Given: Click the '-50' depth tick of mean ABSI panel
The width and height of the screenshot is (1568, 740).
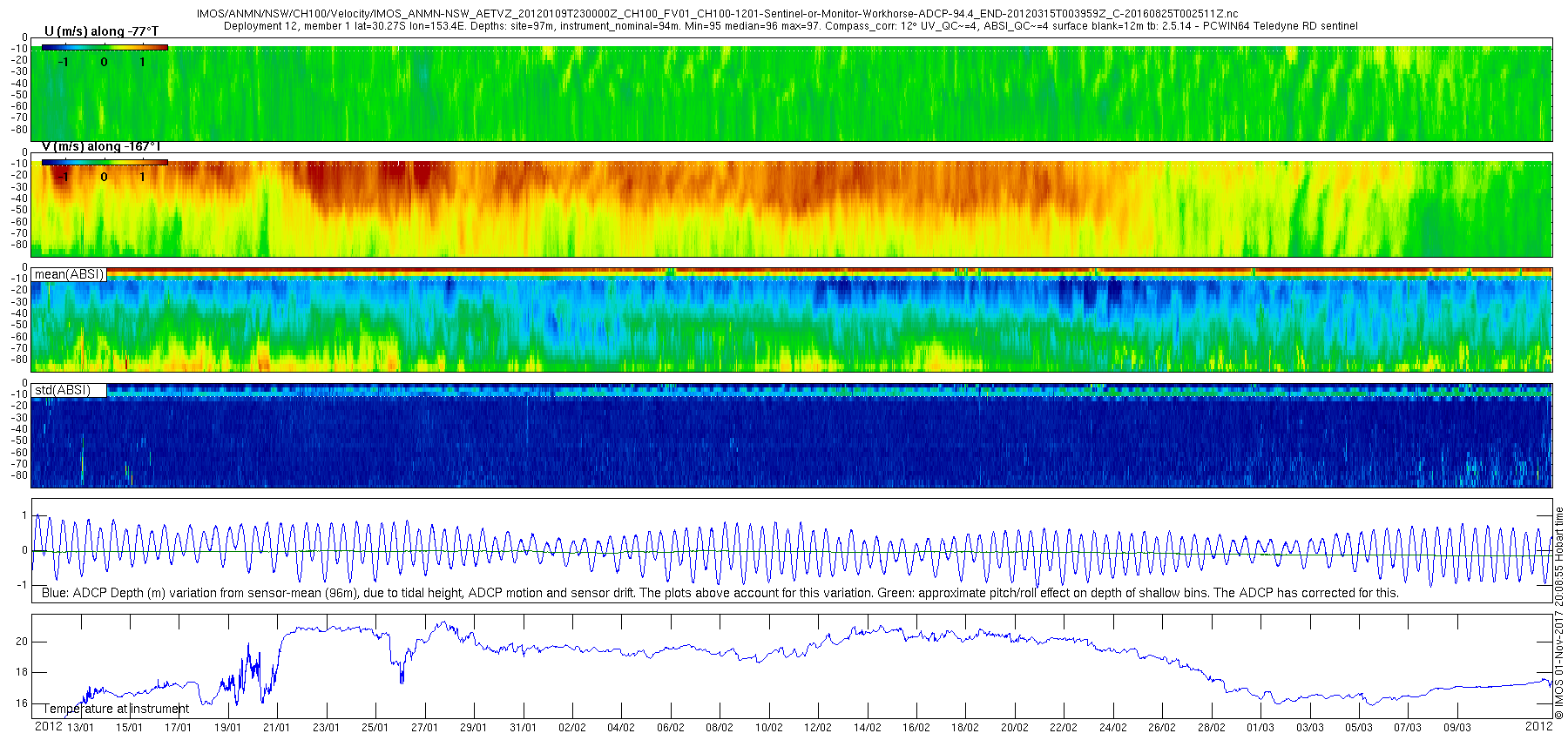Looking at the screenshot, I should pos(19,325).
